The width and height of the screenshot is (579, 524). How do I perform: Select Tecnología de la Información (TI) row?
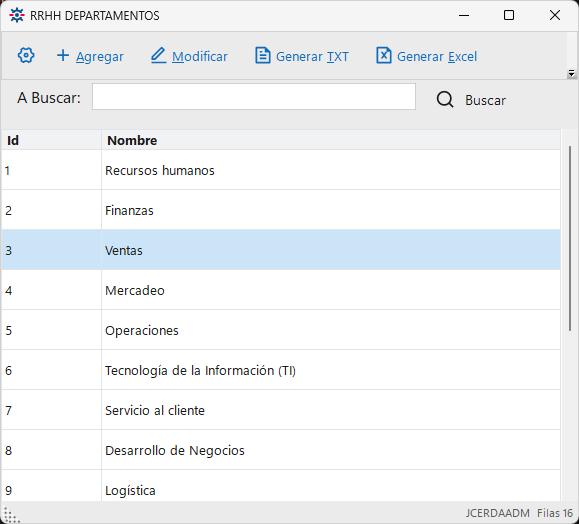(x=281, y=370)
